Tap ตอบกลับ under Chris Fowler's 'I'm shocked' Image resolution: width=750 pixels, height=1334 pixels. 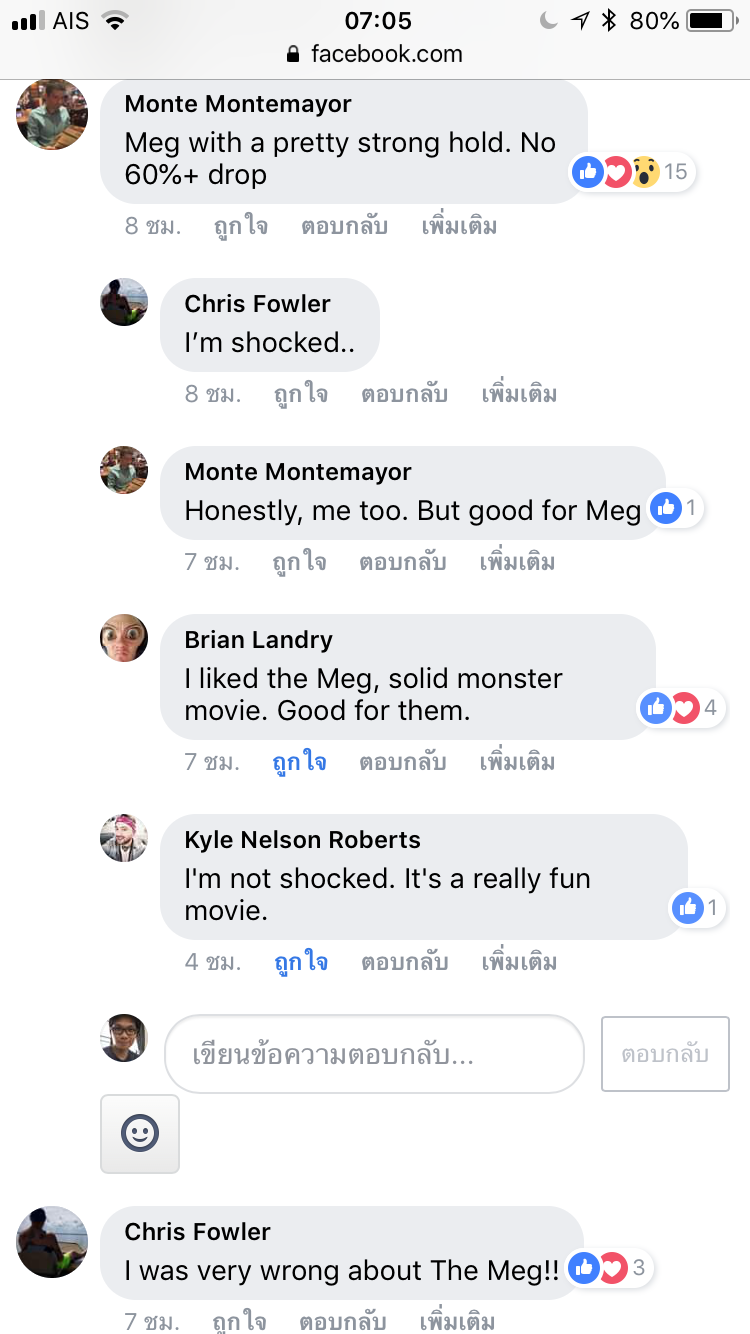[x=404, y=394]
